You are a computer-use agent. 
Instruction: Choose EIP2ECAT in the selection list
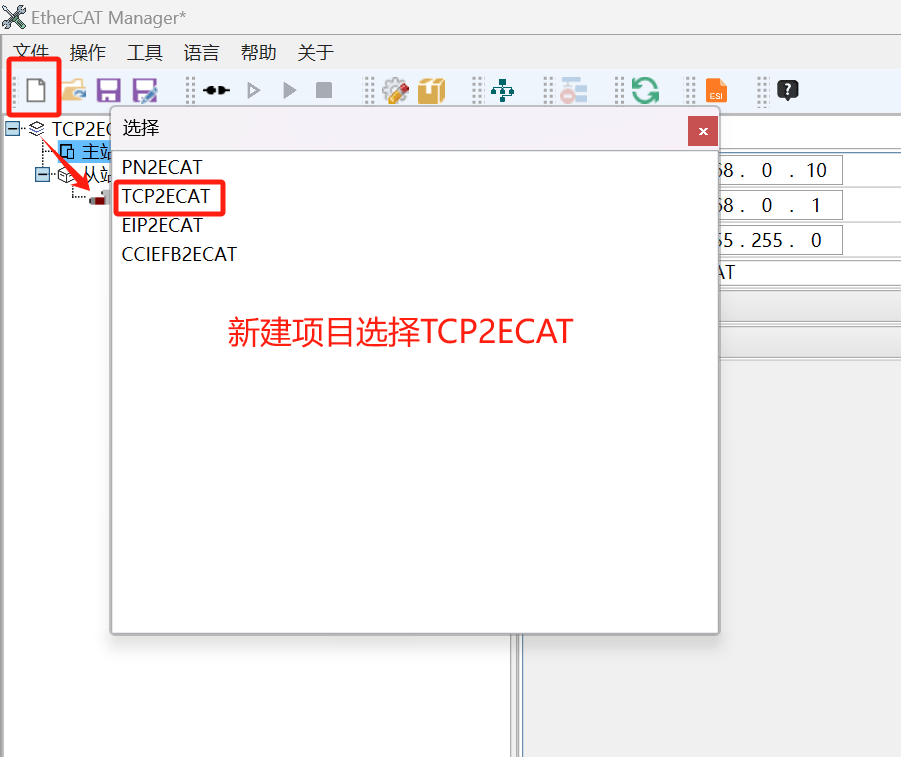click(x=162, y=225)
